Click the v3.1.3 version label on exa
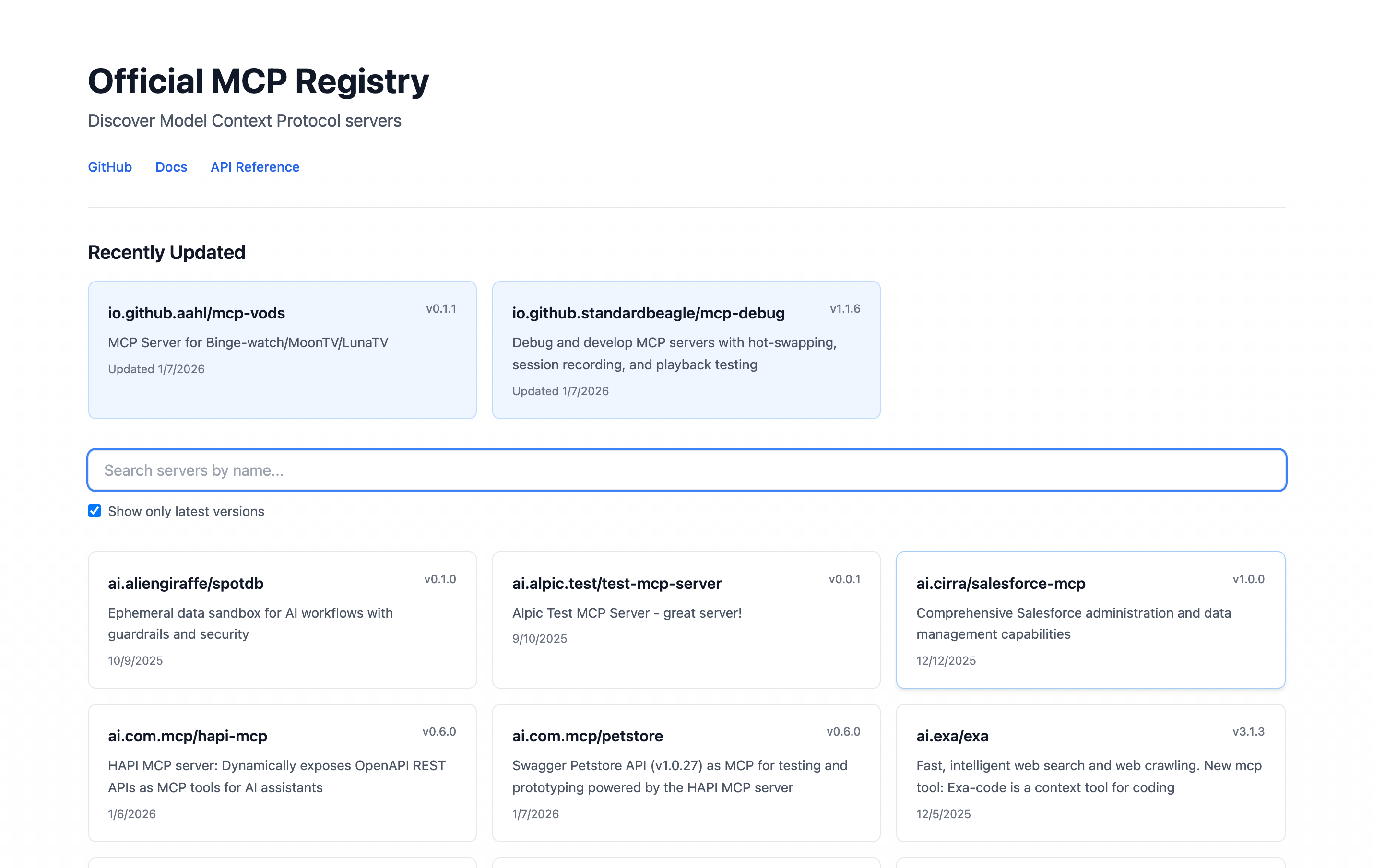The height and width of the screenshot is (868, 1373). click(x=1248, y=731)
